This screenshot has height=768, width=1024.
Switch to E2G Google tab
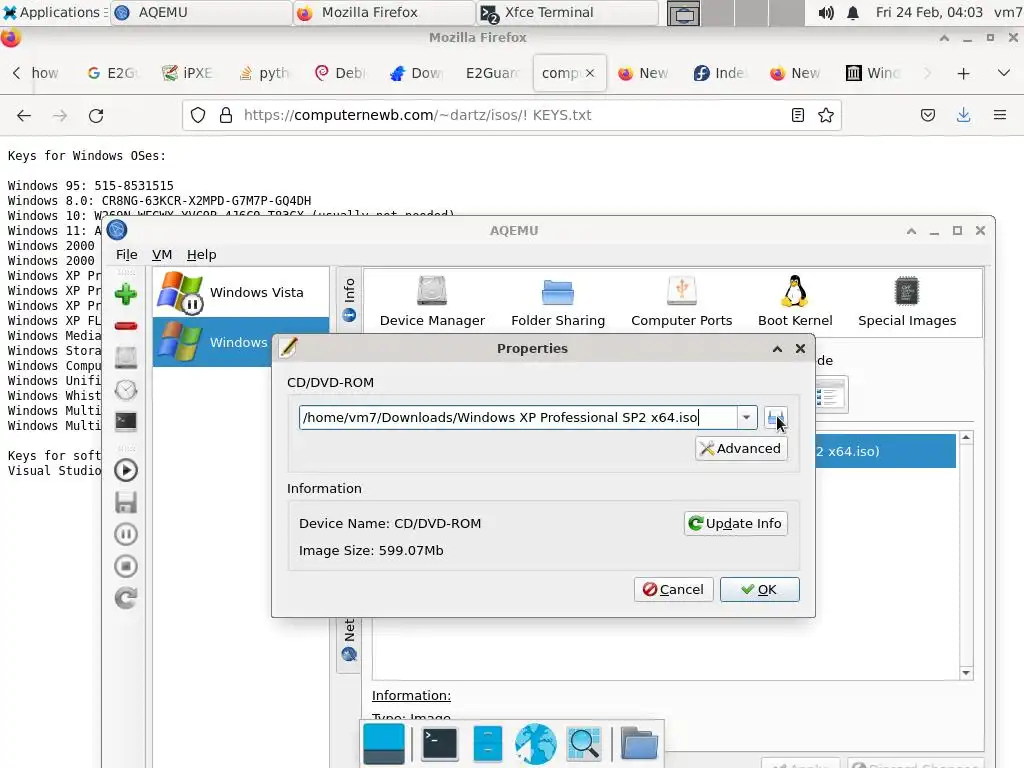tap(112, 73)
